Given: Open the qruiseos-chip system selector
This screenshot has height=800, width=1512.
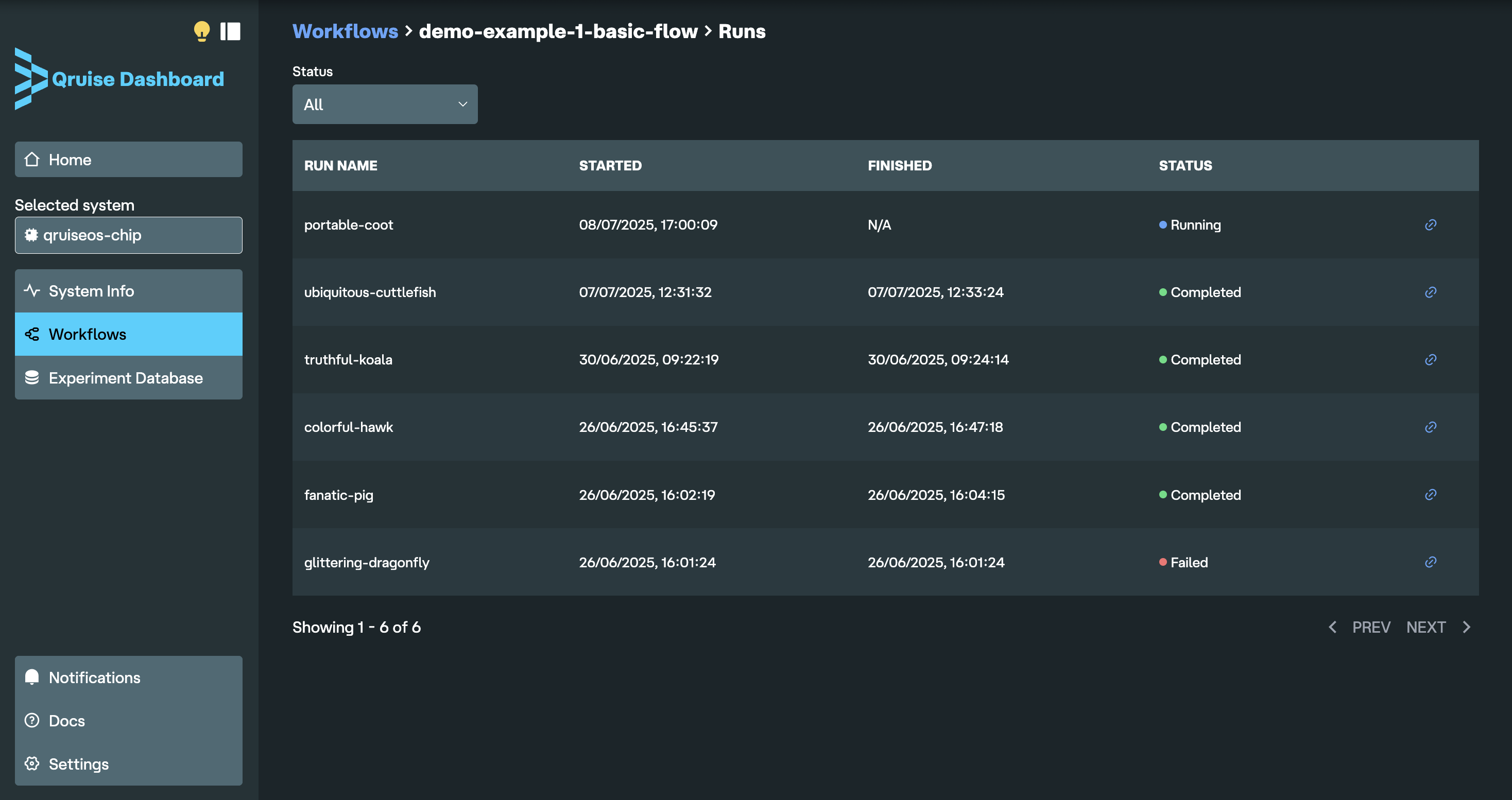Looking at the screenshot, I should pos(128,235).
